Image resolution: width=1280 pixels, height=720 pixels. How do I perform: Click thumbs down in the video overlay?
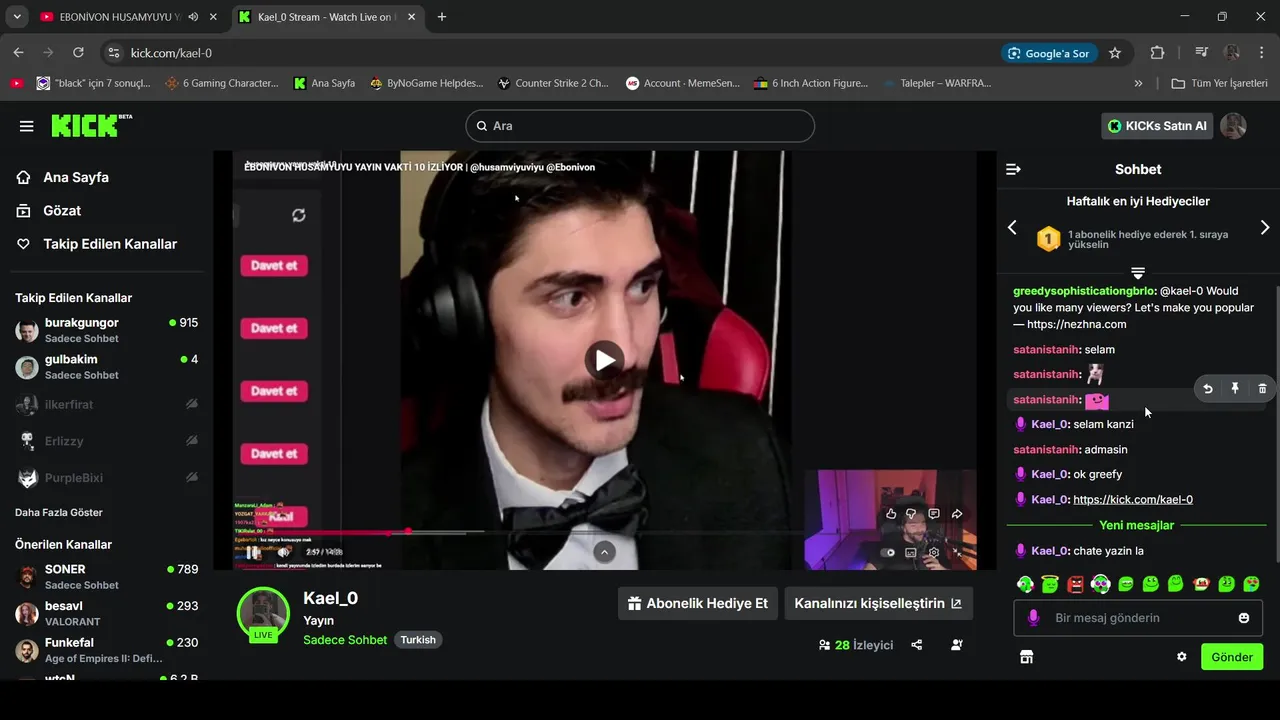(x=911, y=514)
